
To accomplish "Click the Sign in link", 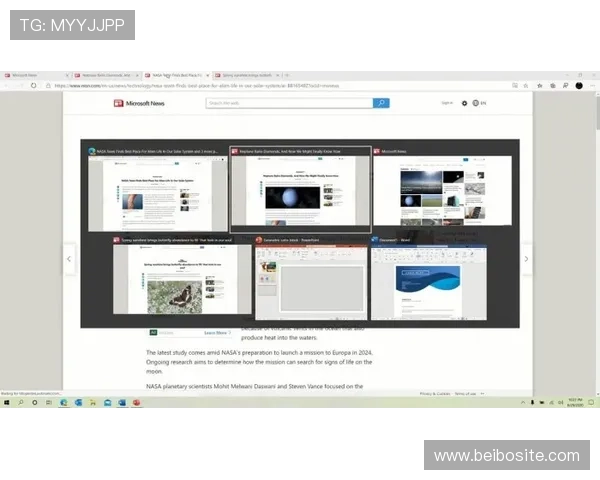I will [446, 103].
